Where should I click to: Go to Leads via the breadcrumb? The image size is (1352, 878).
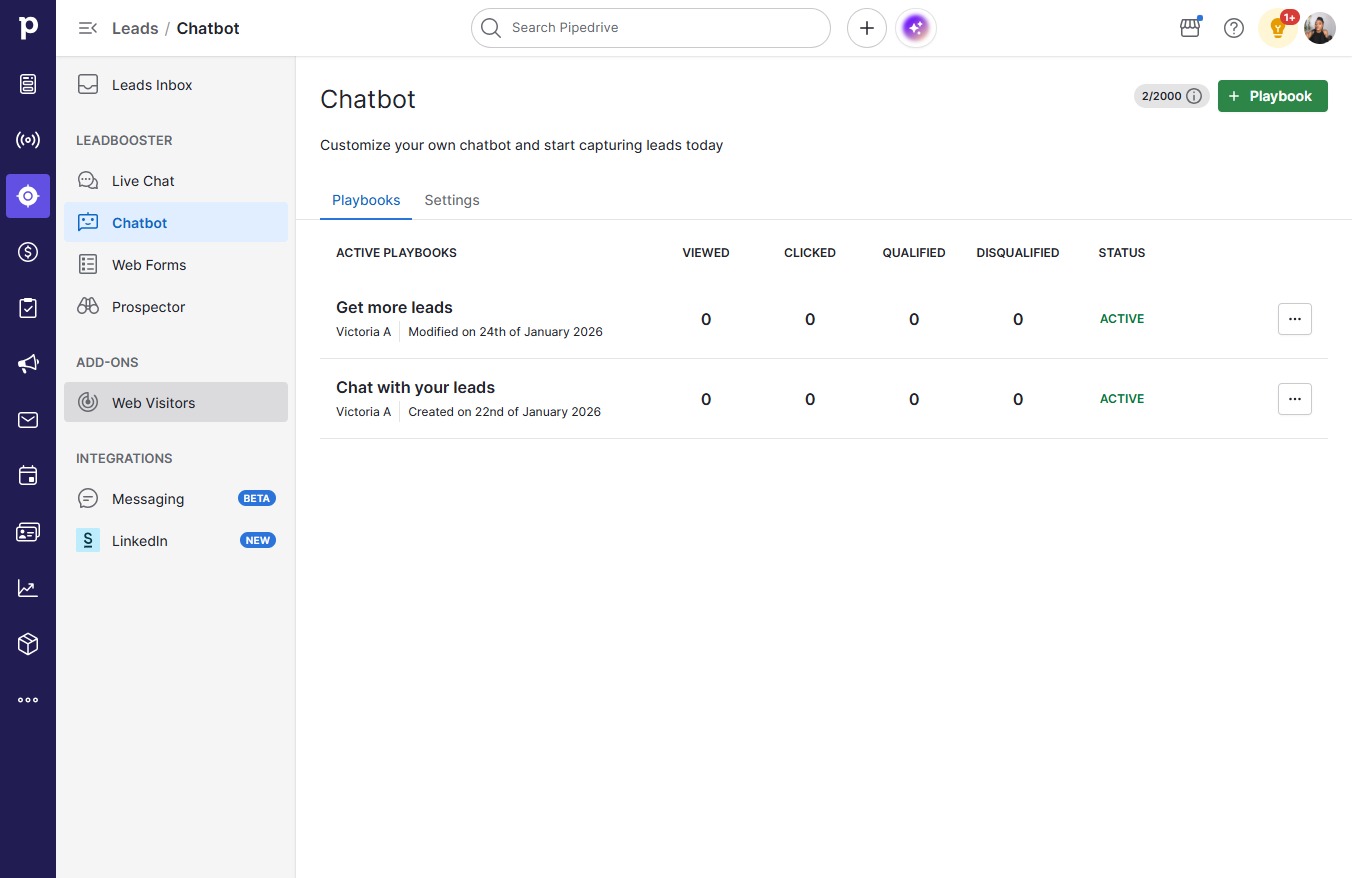(x=135, y=28)
